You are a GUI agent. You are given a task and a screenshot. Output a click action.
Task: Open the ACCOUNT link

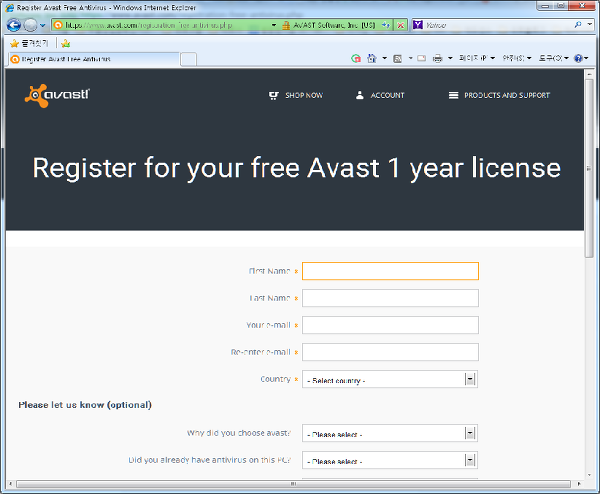coord(387,95)
